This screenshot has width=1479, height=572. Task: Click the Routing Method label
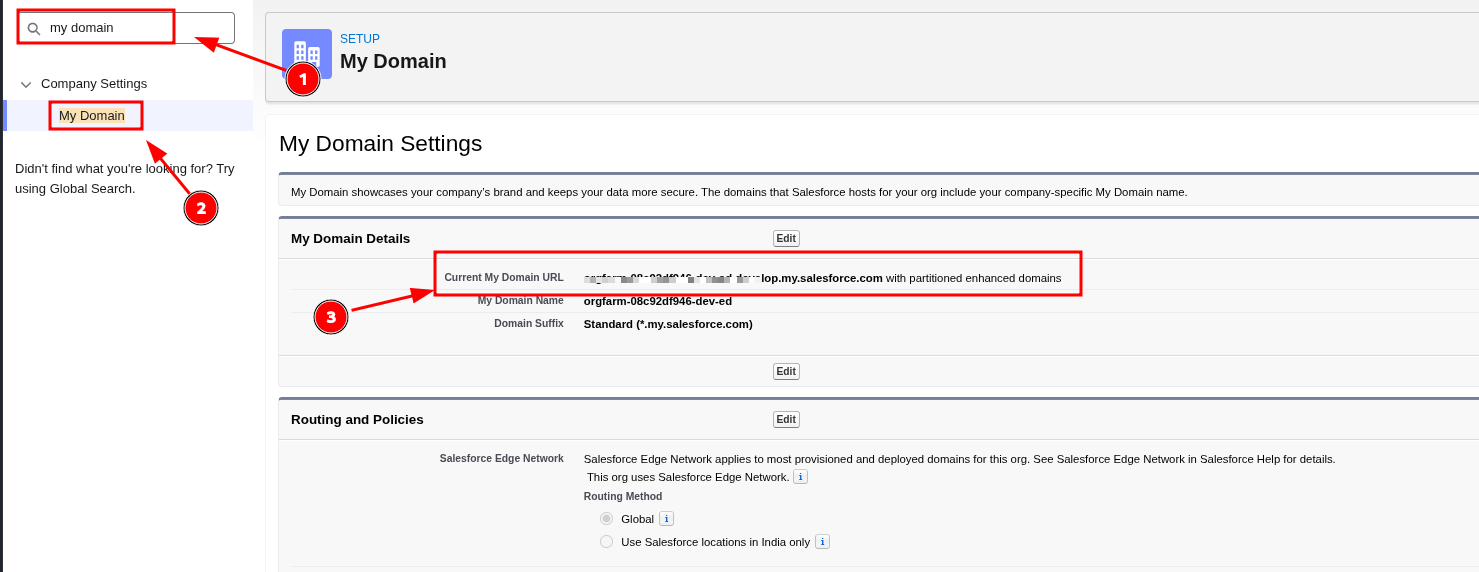tap(623, 496)
